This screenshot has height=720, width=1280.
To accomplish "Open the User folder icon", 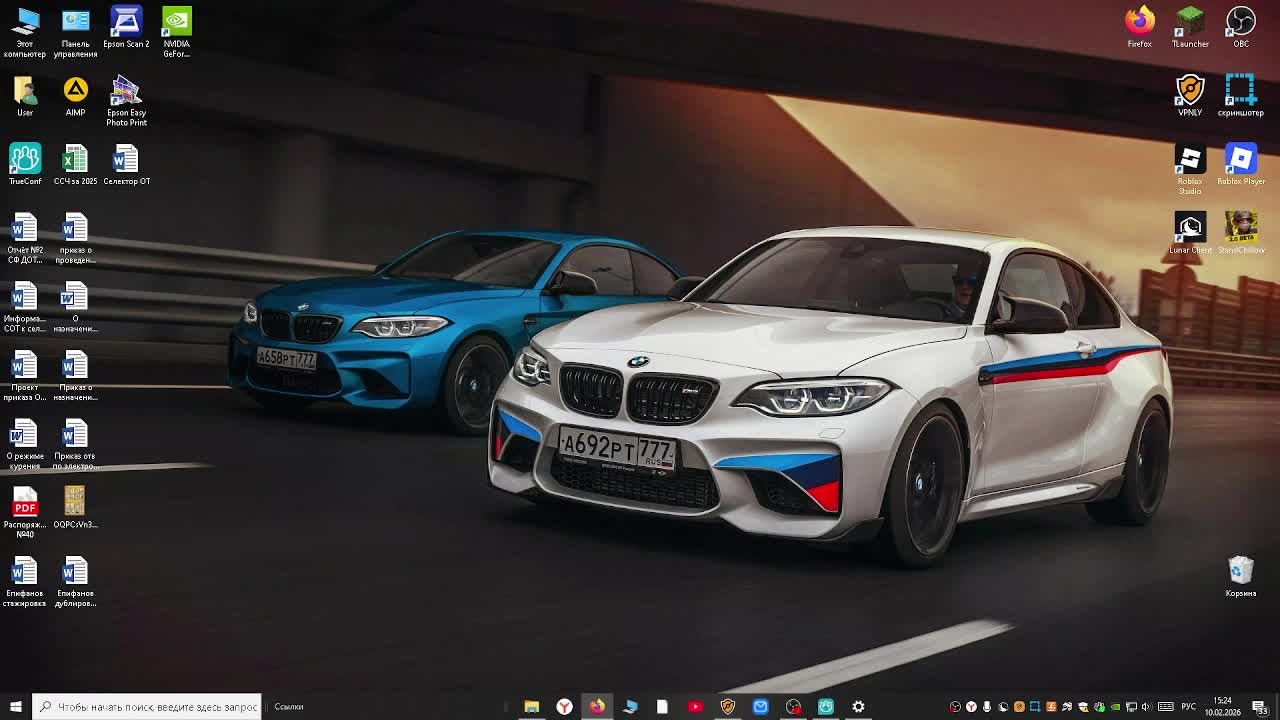I will (25, 96).
